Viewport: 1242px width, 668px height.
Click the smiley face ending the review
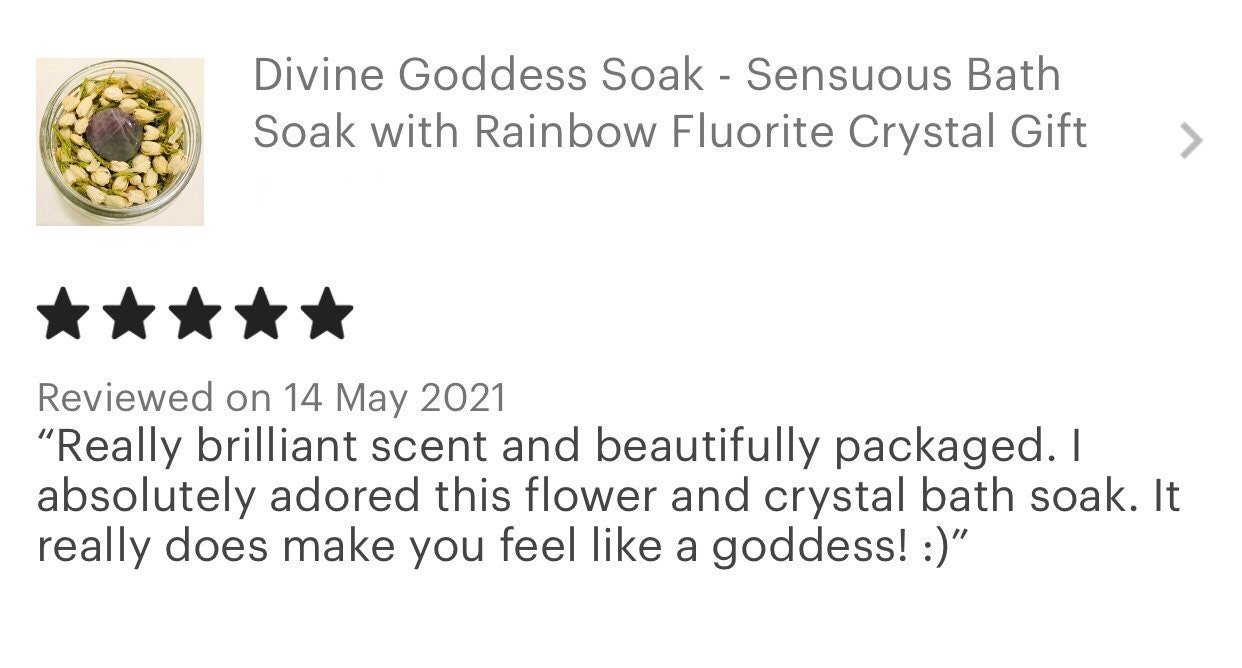(x=934, y=548)
